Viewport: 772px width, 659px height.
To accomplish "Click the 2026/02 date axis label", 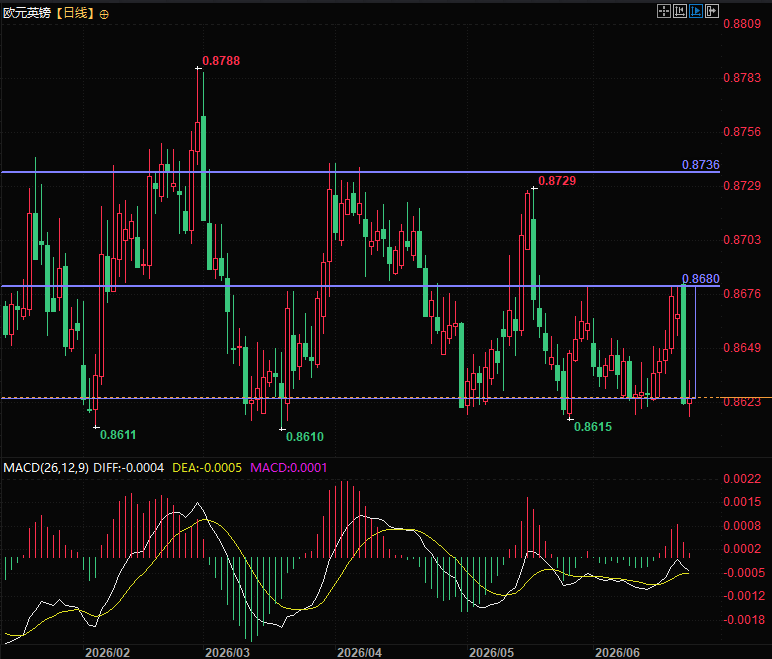I will point(107,653).
